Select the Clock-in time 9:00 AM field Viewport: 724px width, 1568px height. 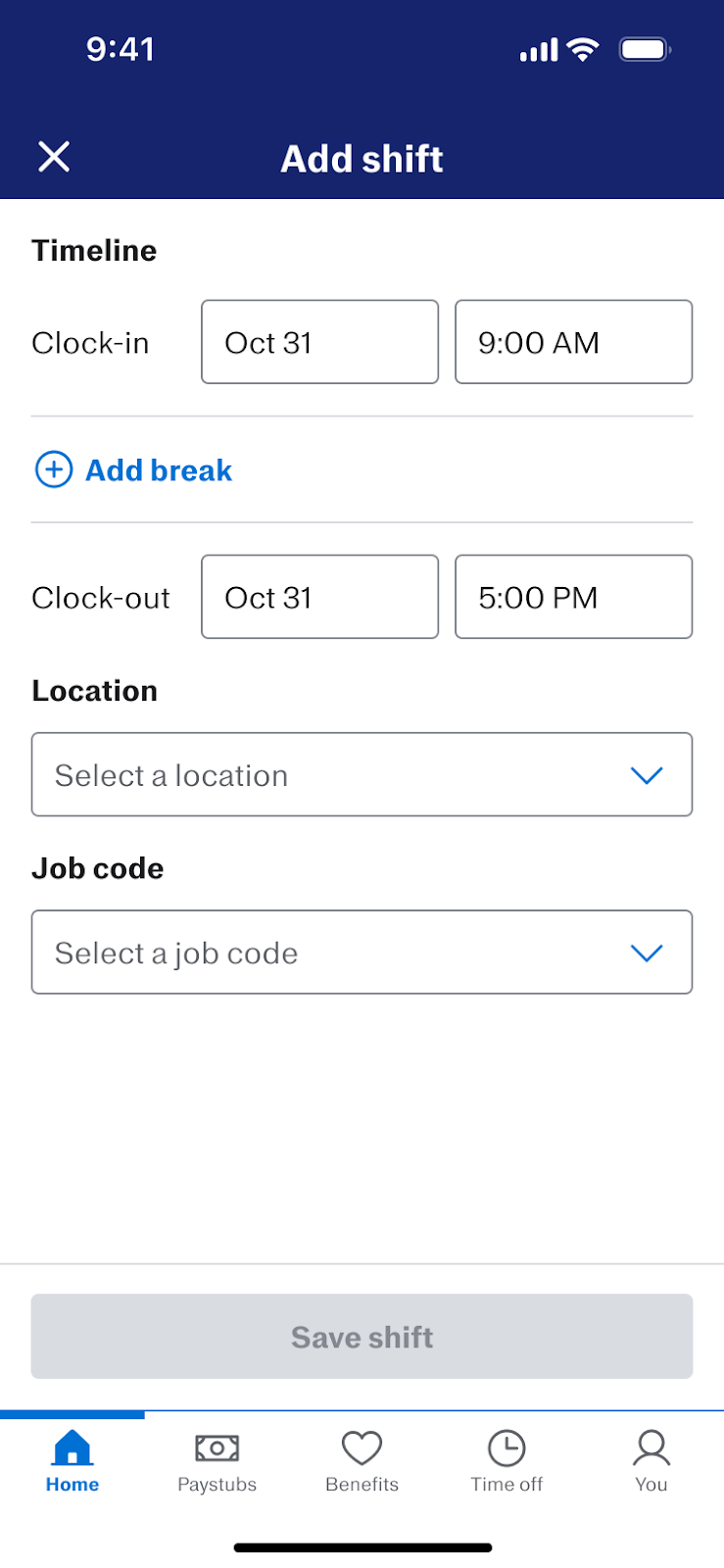573,342
